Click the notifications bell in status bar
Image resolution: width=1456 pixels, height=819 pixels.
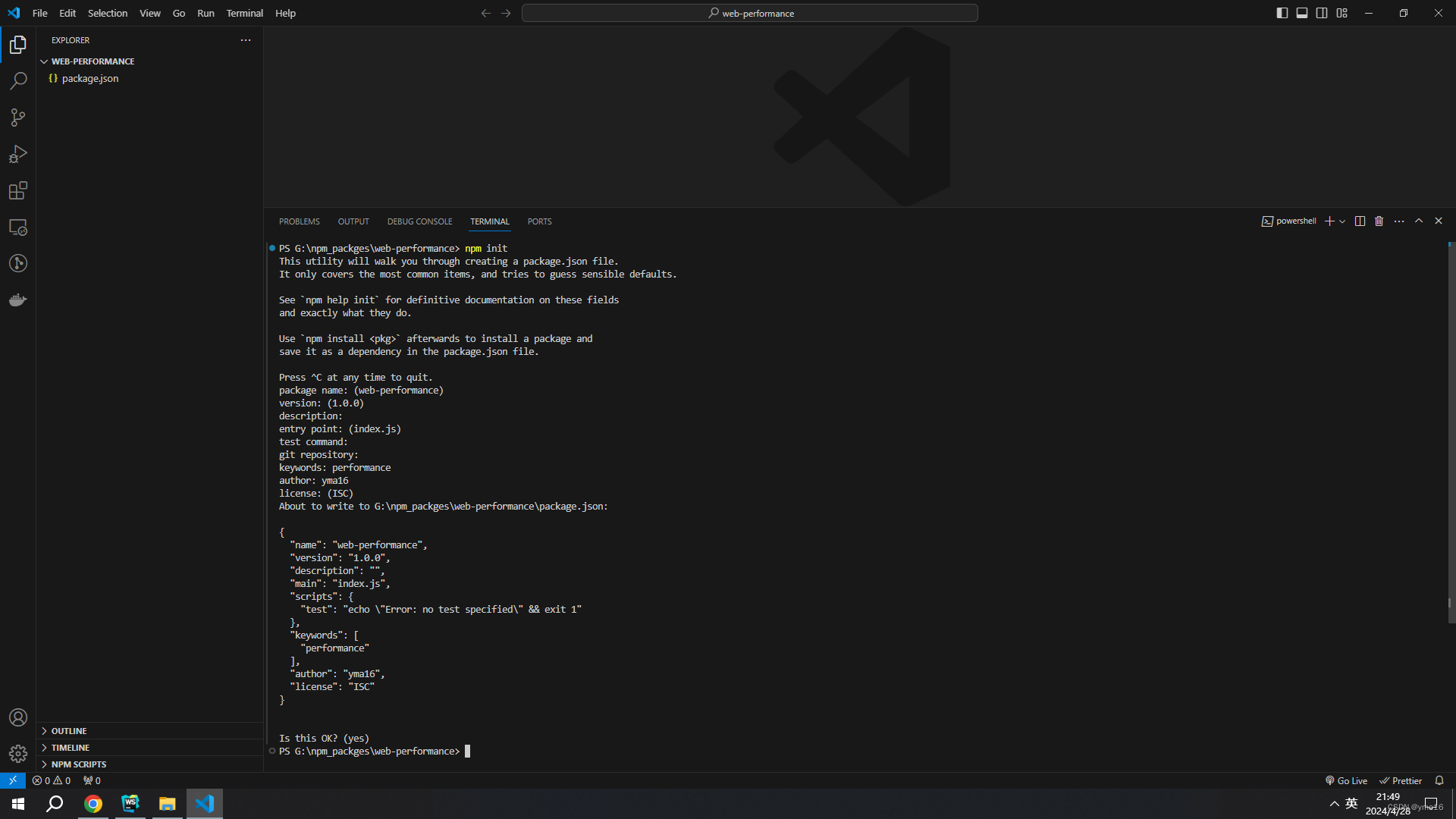click(1439, 780)
